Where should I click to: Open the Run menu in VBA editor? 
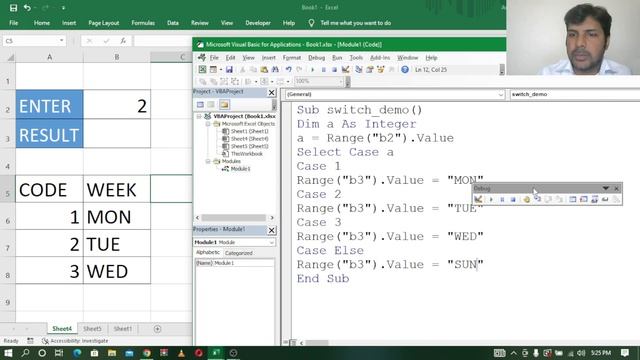tap(337, 58)
